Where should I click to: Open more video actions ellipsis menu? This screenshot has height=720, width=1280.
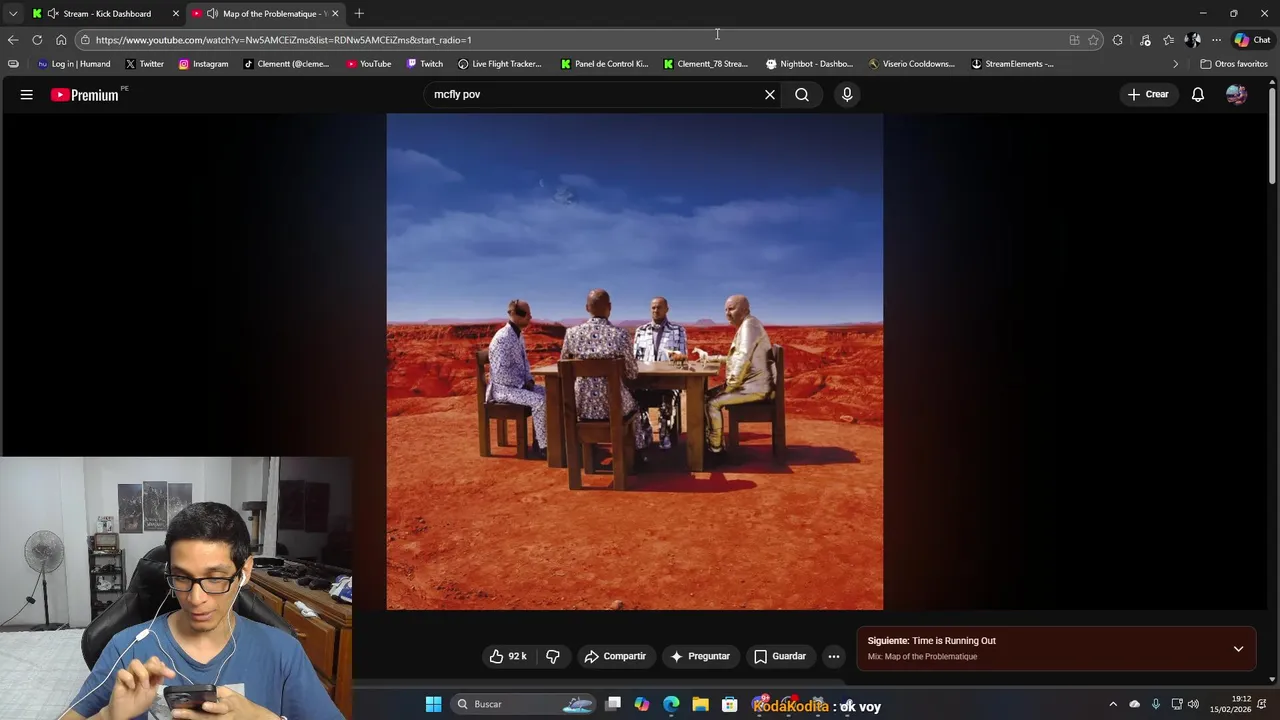coord(834,656)
